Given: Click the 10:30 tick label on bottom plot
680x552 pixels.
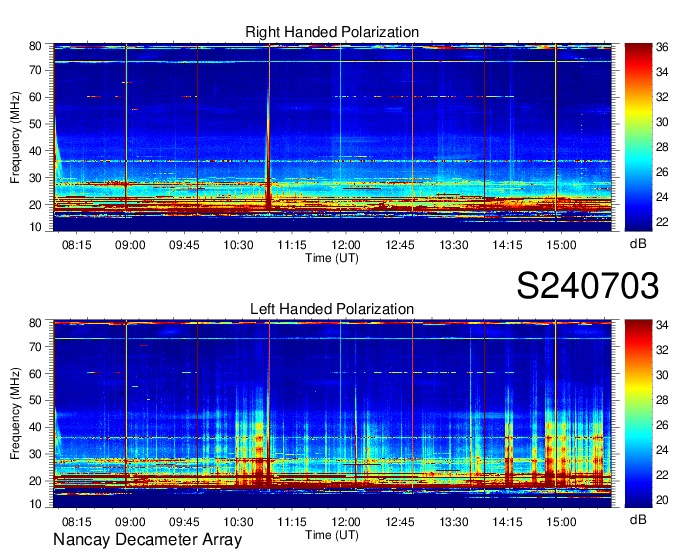Looking at the screenshot, I should click(x=238, y=522).
